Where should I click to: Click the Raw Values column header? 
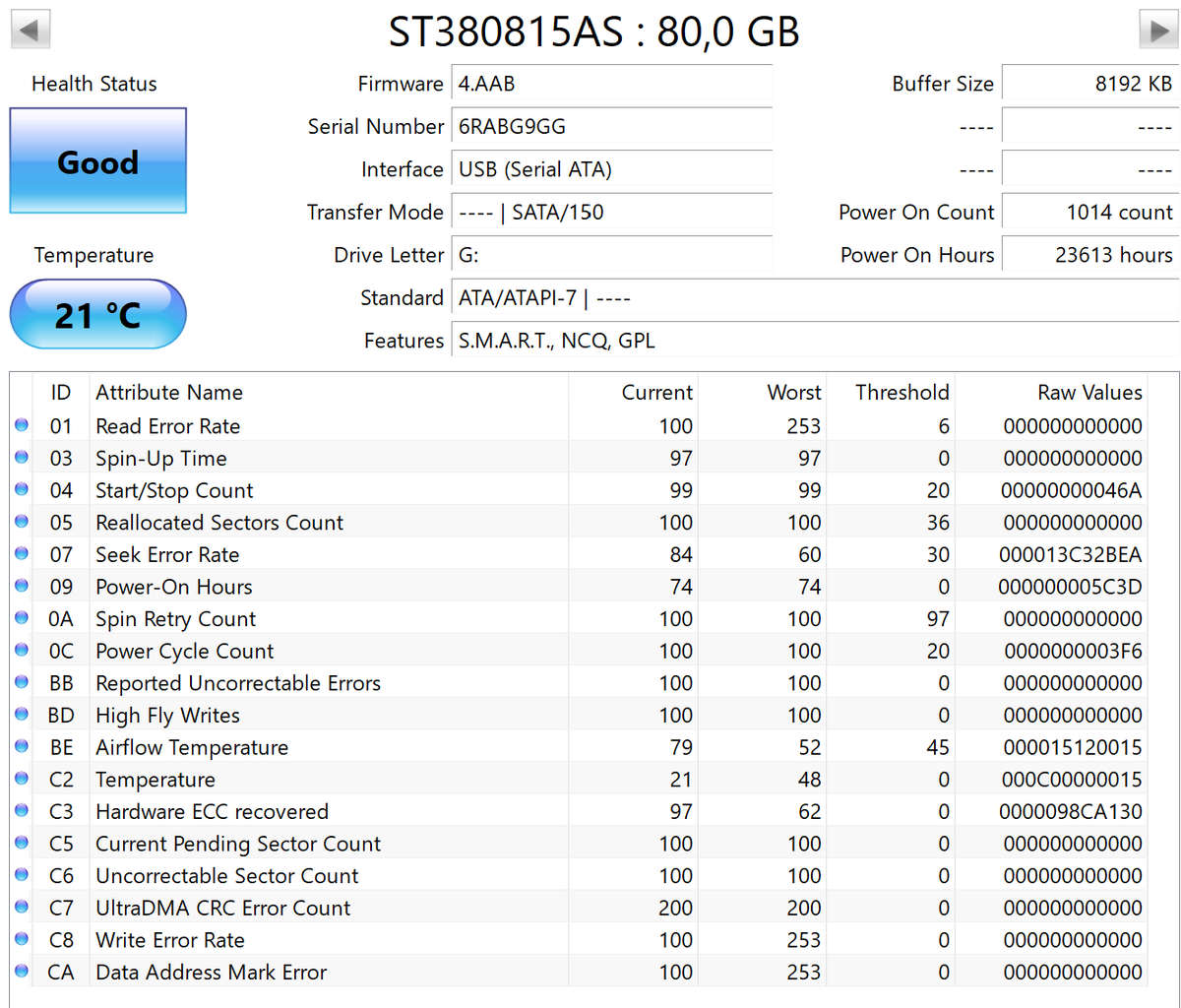pos(1088,392)
